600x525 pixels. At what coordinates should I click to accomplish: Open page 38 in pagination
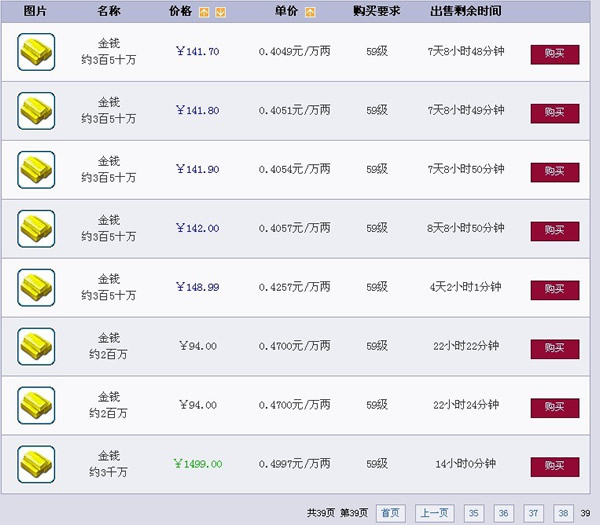click(563, 513)
